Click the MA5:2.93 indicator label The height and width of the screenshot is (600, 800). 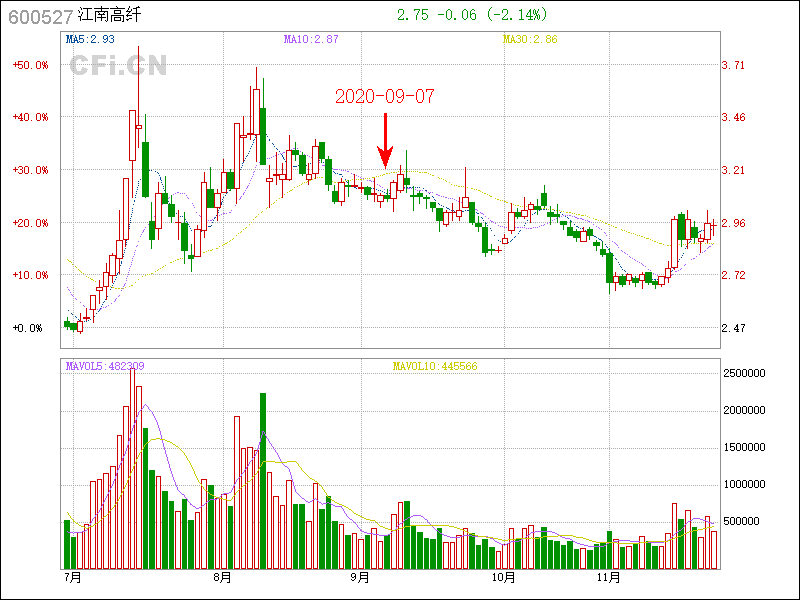point(90,39)
